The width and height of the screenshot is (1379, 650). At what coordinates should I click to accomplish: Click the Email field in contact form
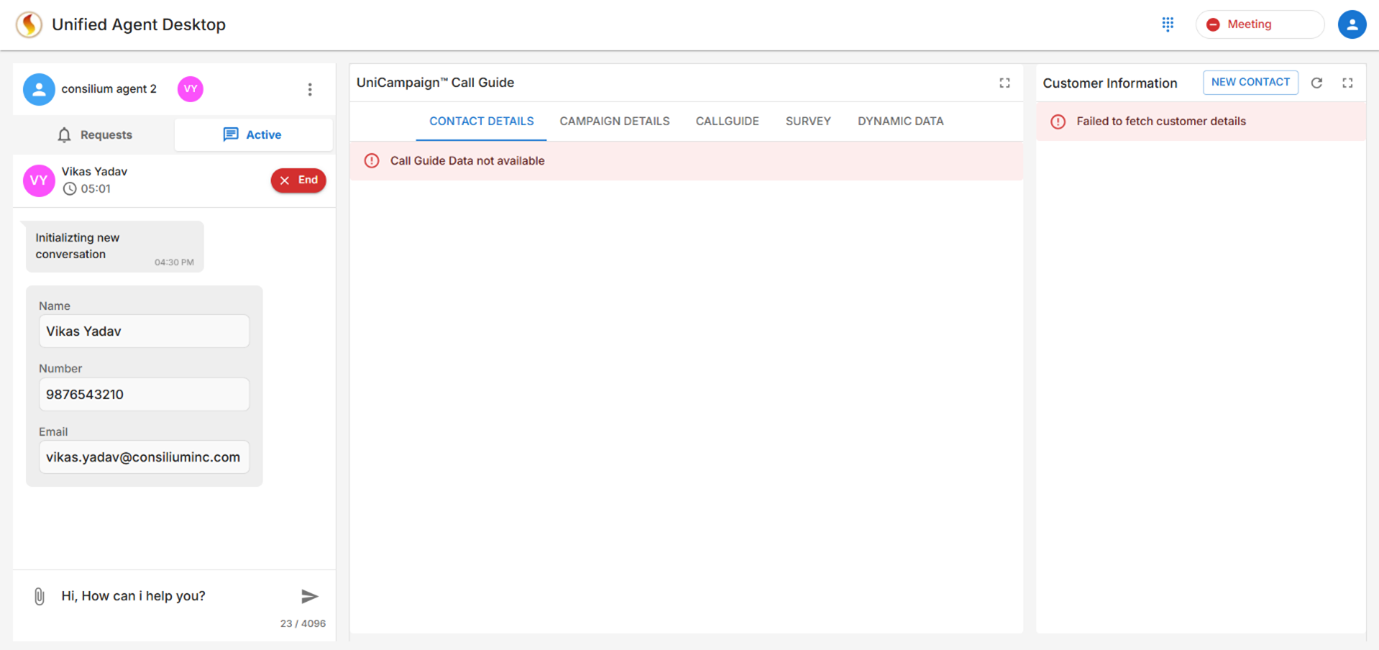(x=144, y=457)
